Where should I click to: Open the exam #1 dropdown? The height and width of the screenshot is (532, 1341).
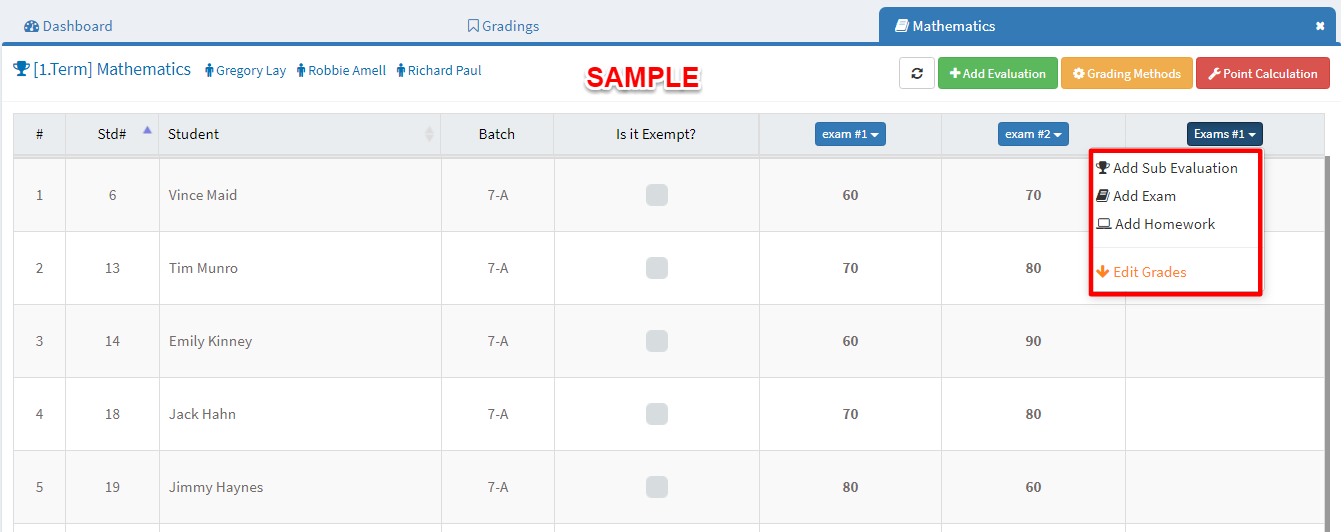point(850,134)
